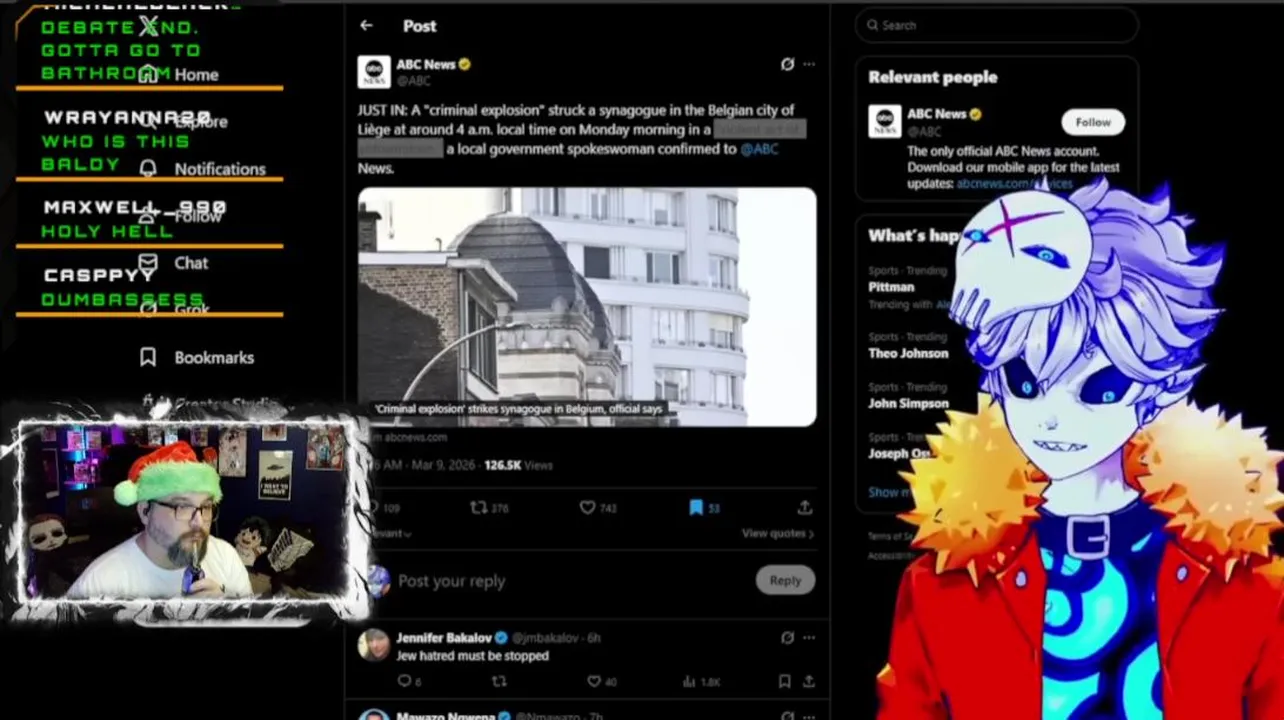Click the Relevant replies sort dropdown
1284x720 pixels.
391,534
